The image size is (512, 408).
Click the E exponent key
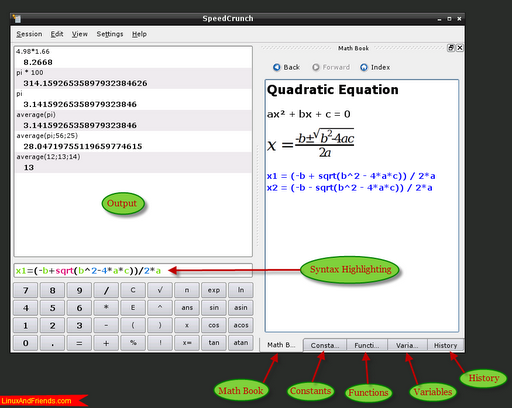pos(133,308)
